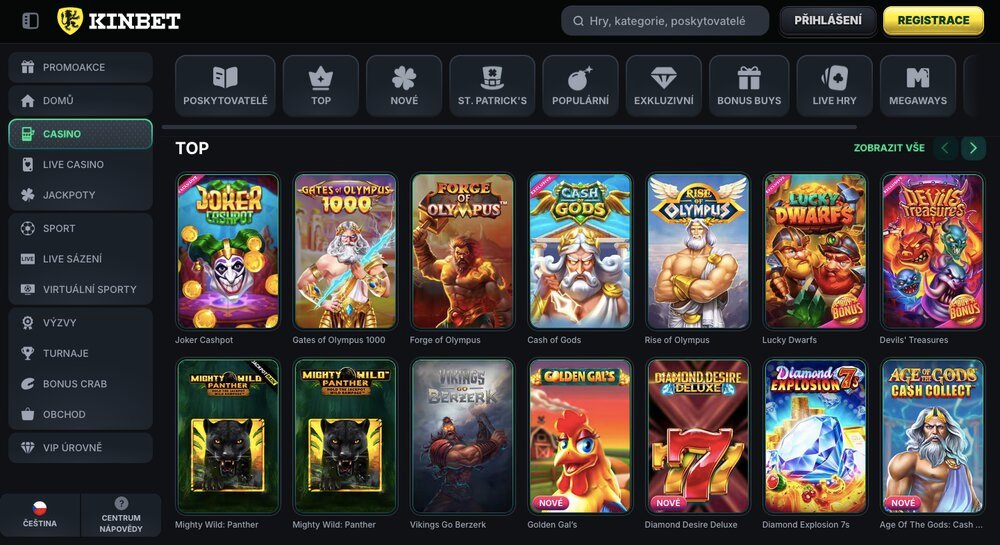Click the Live Sázení live icon
This screenshot has height=545, width=1000.
(x=27, y=259)
